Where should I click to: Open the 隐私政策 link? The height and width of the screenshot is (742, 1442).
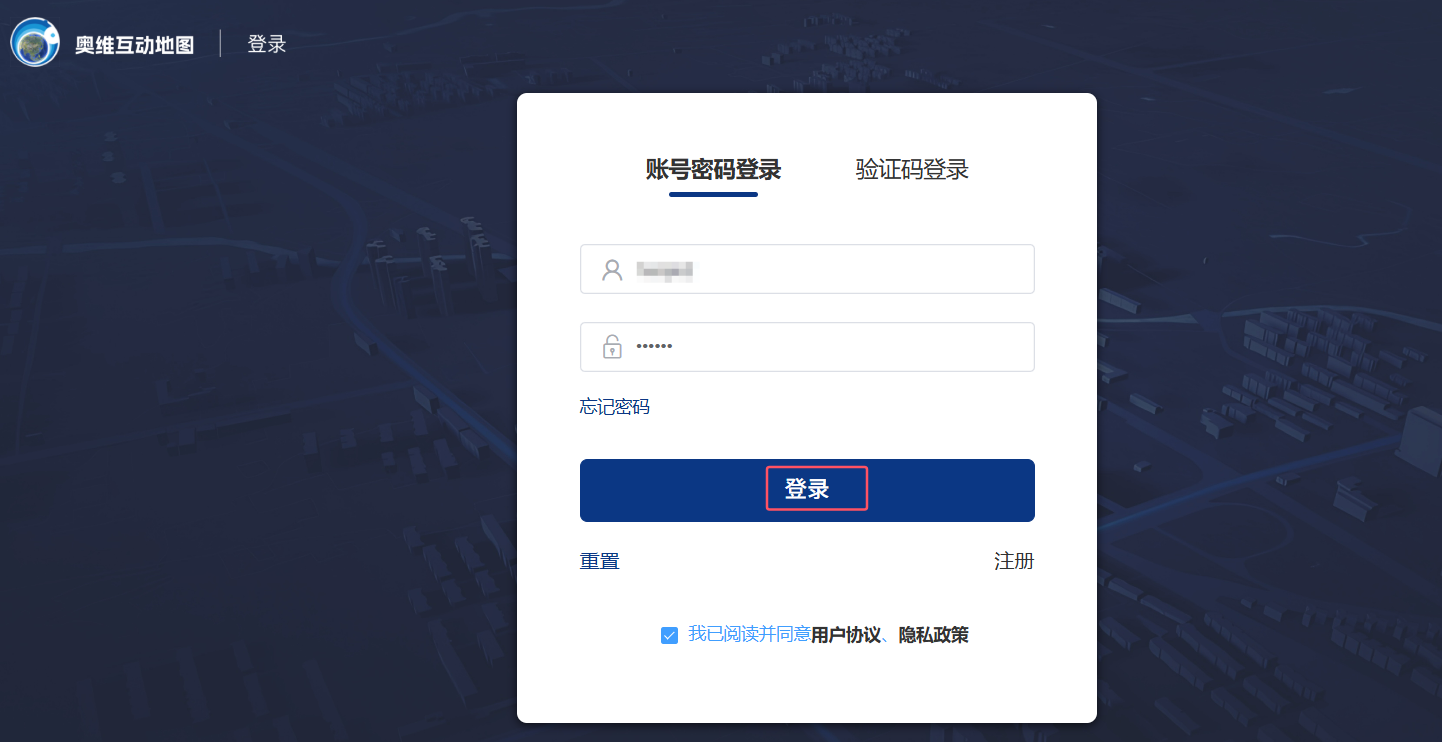[x=933, y=634]
